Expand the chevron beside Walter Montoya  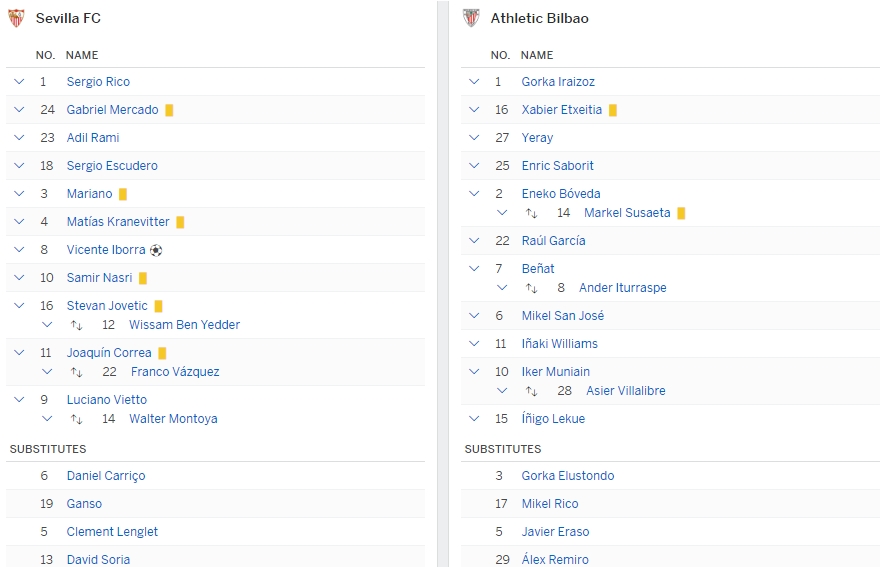(x=47, y=419)
